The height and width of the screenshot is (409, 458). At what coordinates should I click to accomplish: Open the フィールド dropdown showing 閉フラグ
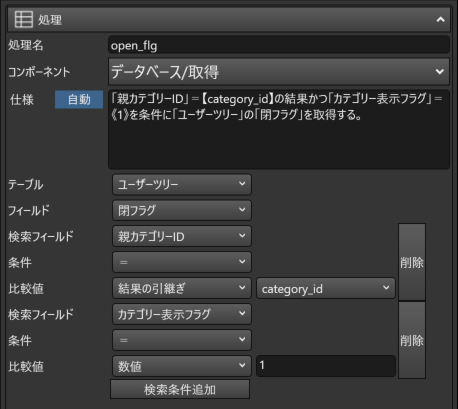pos(182,210)
